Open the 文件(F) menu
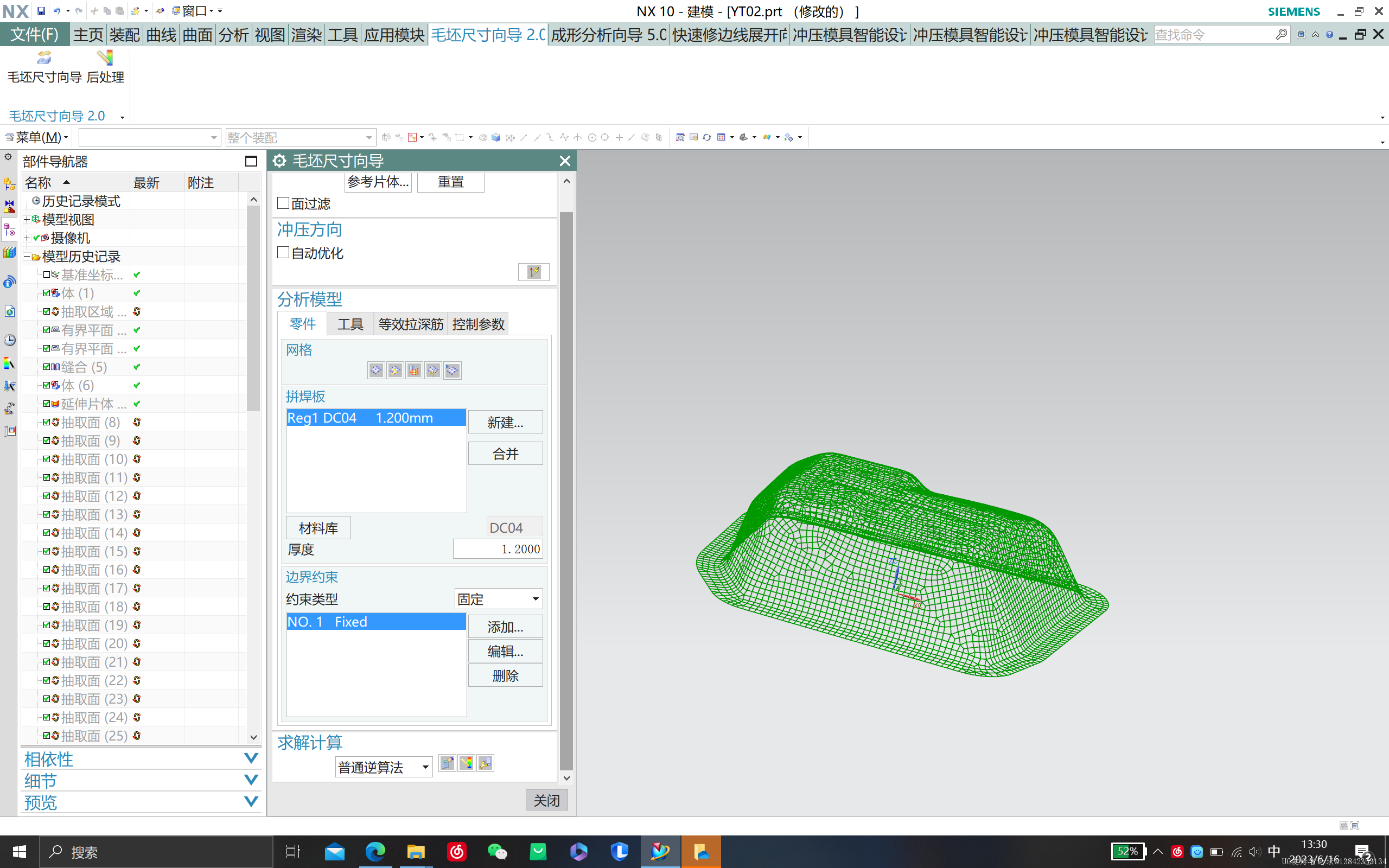1389x868 pixels. 34,34
